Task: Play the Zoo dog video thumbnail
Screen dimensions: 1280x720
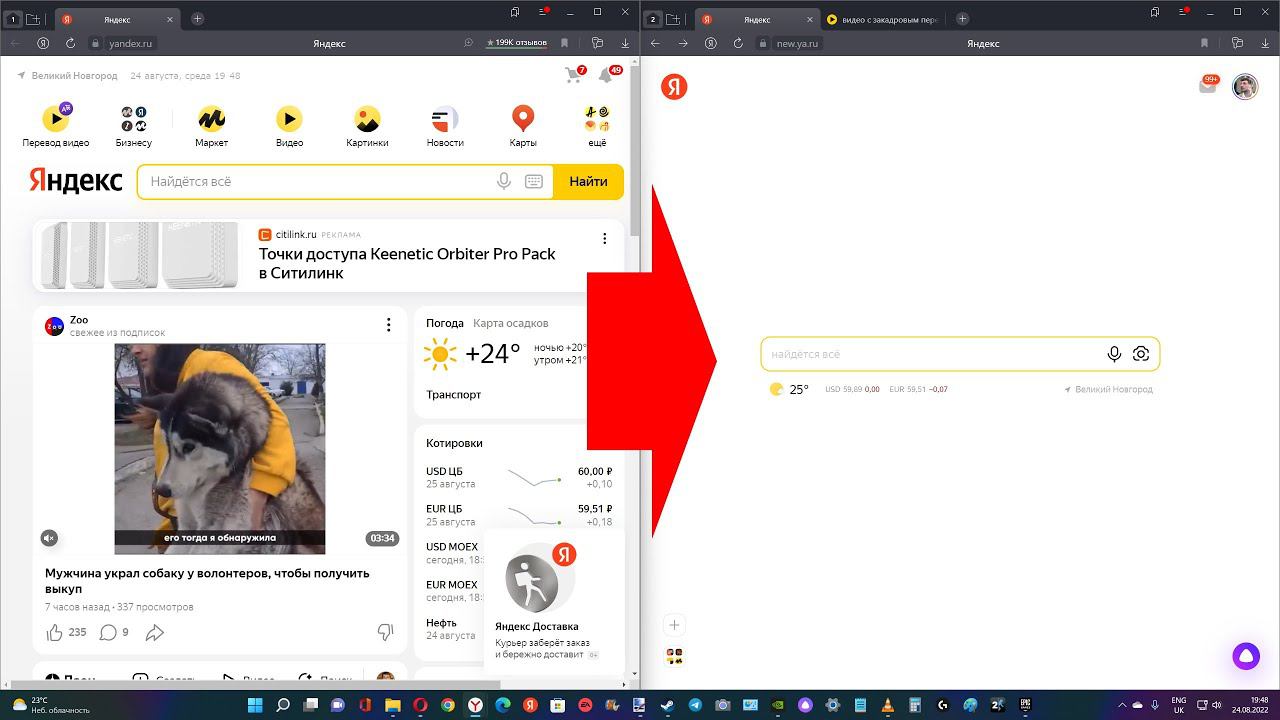Action: [x=220, y=449]
